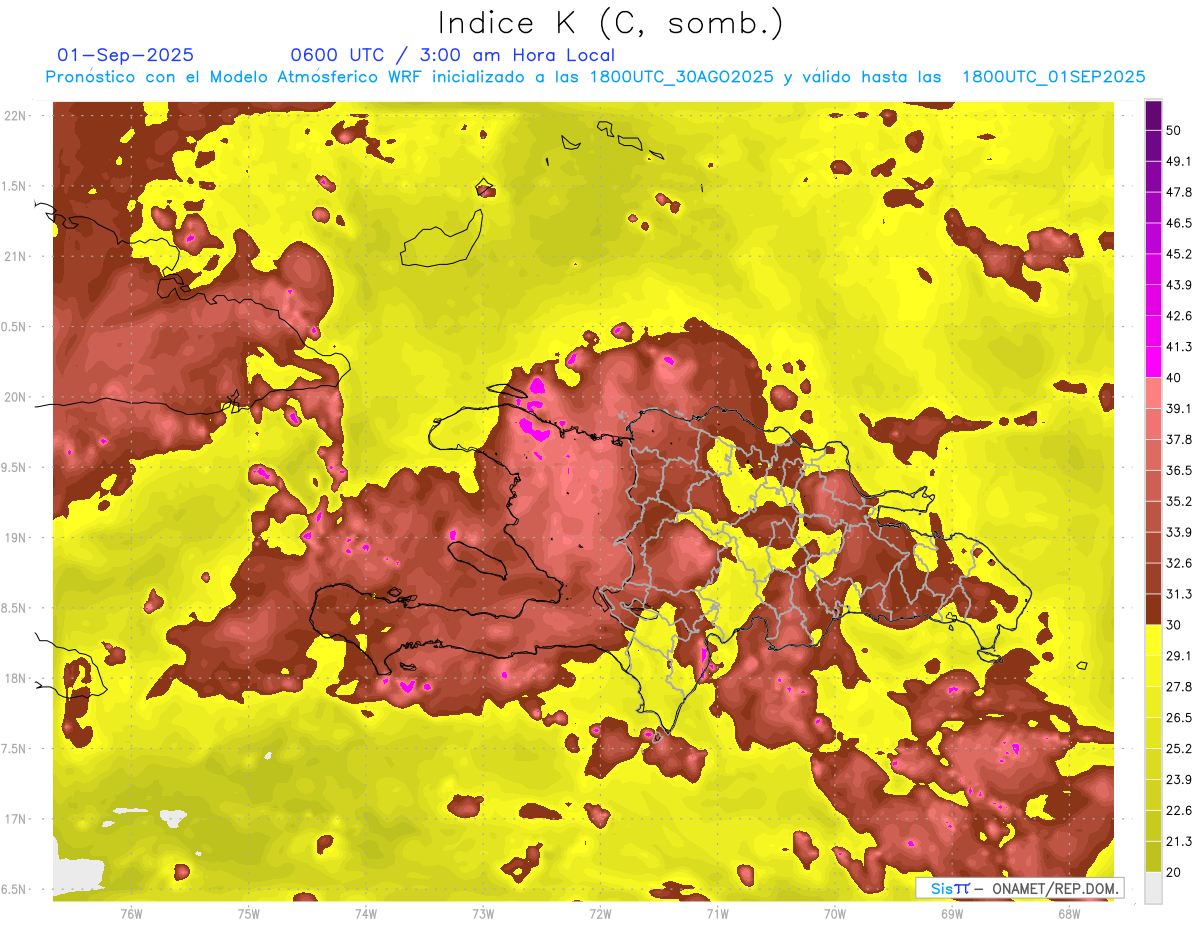Click the latitude label '18N'

pos(15,678)
